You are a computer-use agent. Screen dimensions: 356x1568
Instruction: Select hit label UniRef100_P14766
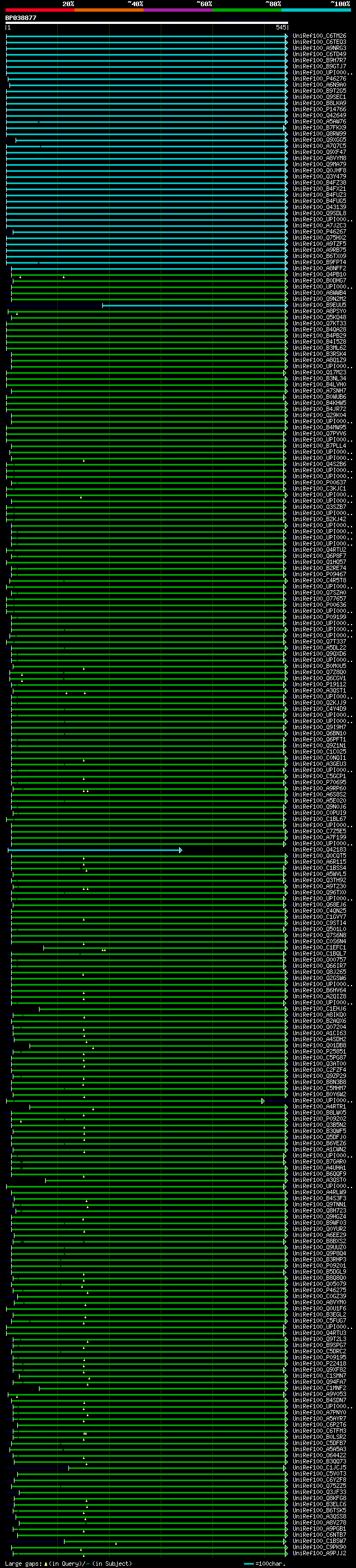pyautogui.click(x=319, y=110)
